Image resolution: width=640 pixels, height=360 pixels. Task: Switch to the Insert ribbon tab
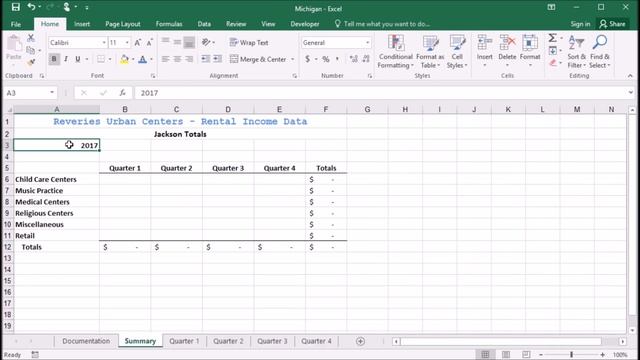tap(82, 24)
